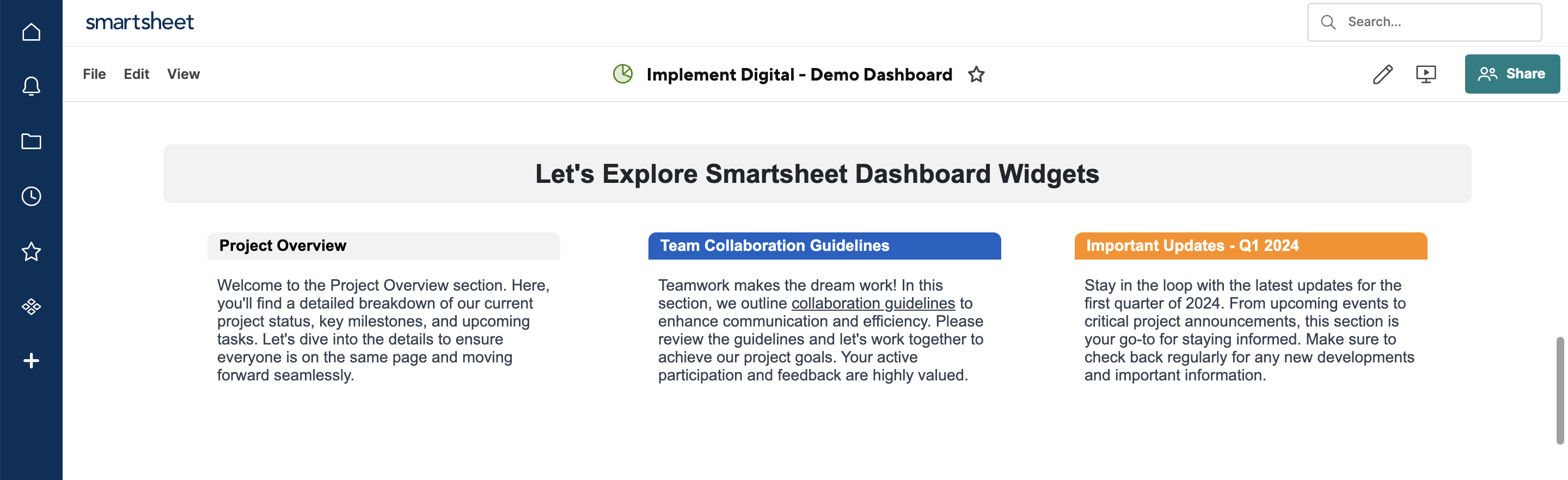Click the search magnifier icon

coord(1327,22)
